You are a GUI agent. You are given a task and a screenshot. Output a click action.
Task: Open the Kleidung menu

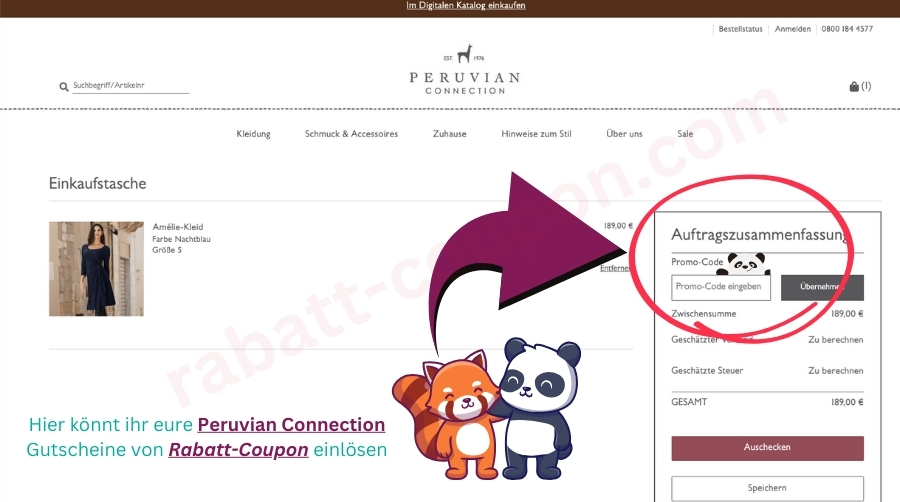click(253, 134)
